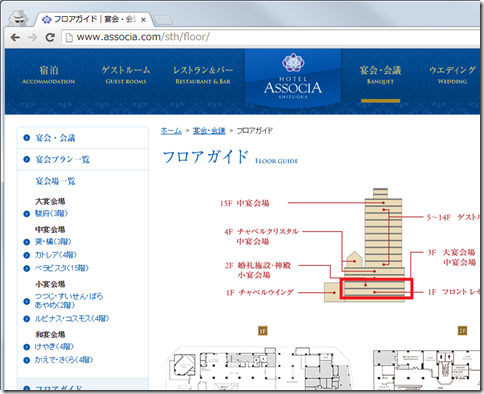Click the page icon in the address bar
Viewport: 484px width, 394px height.
(x=69, y=37)
